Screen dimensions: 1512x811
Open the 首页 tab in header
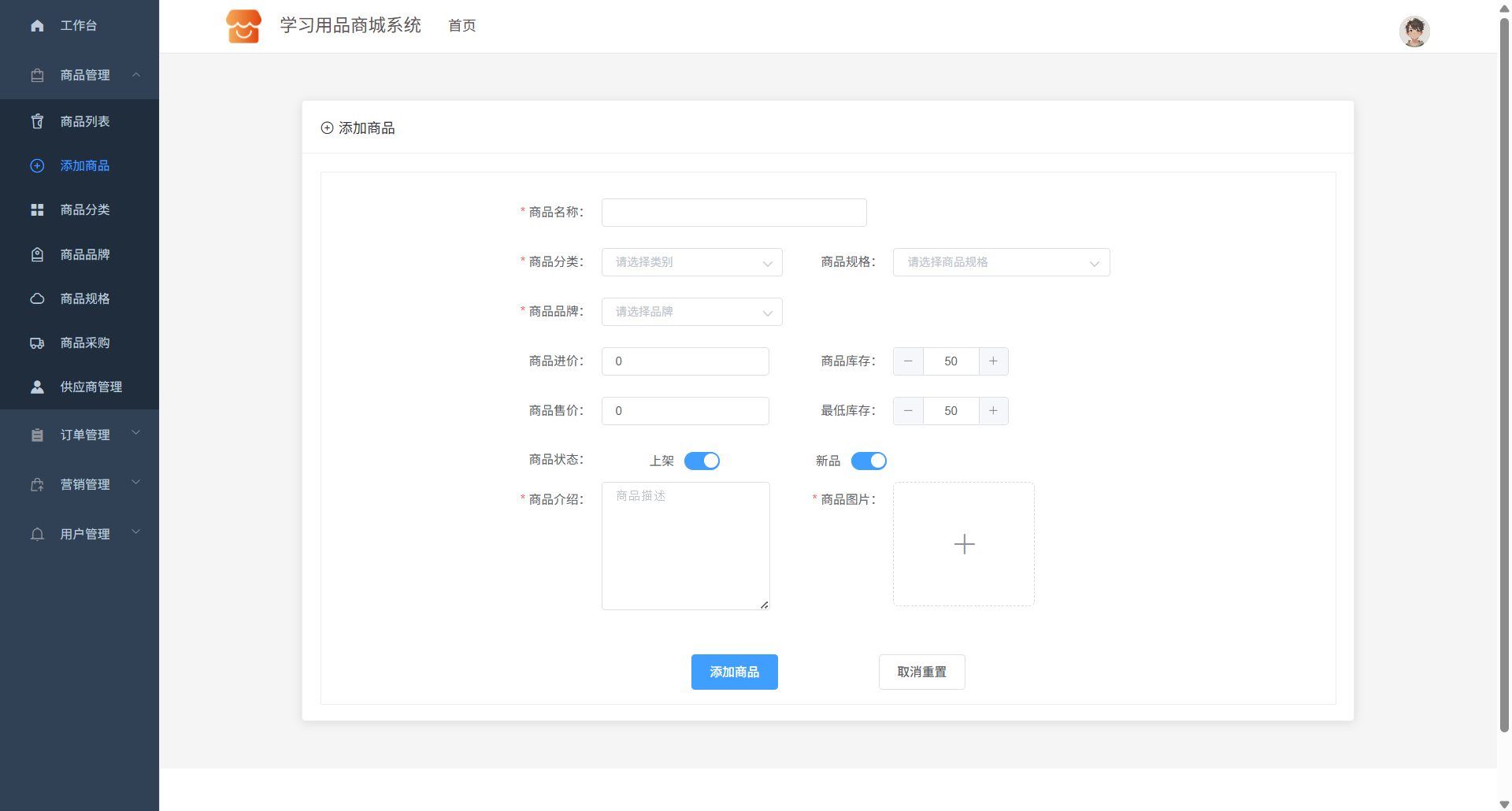pyautogui.click(x=462, y=26)
